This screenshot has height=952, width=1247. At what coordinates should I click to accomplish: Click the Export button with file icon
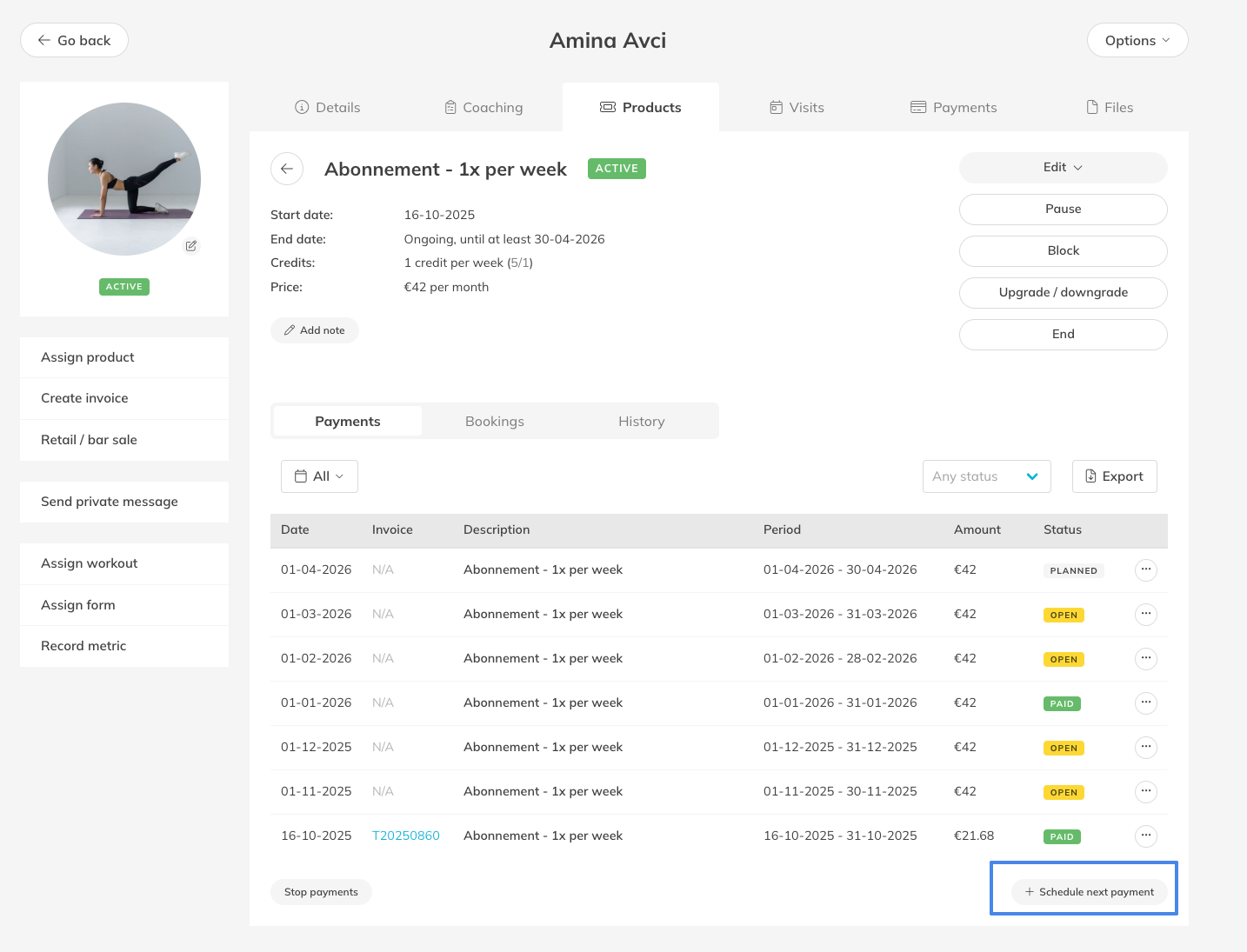click(x=1114, y=476)
